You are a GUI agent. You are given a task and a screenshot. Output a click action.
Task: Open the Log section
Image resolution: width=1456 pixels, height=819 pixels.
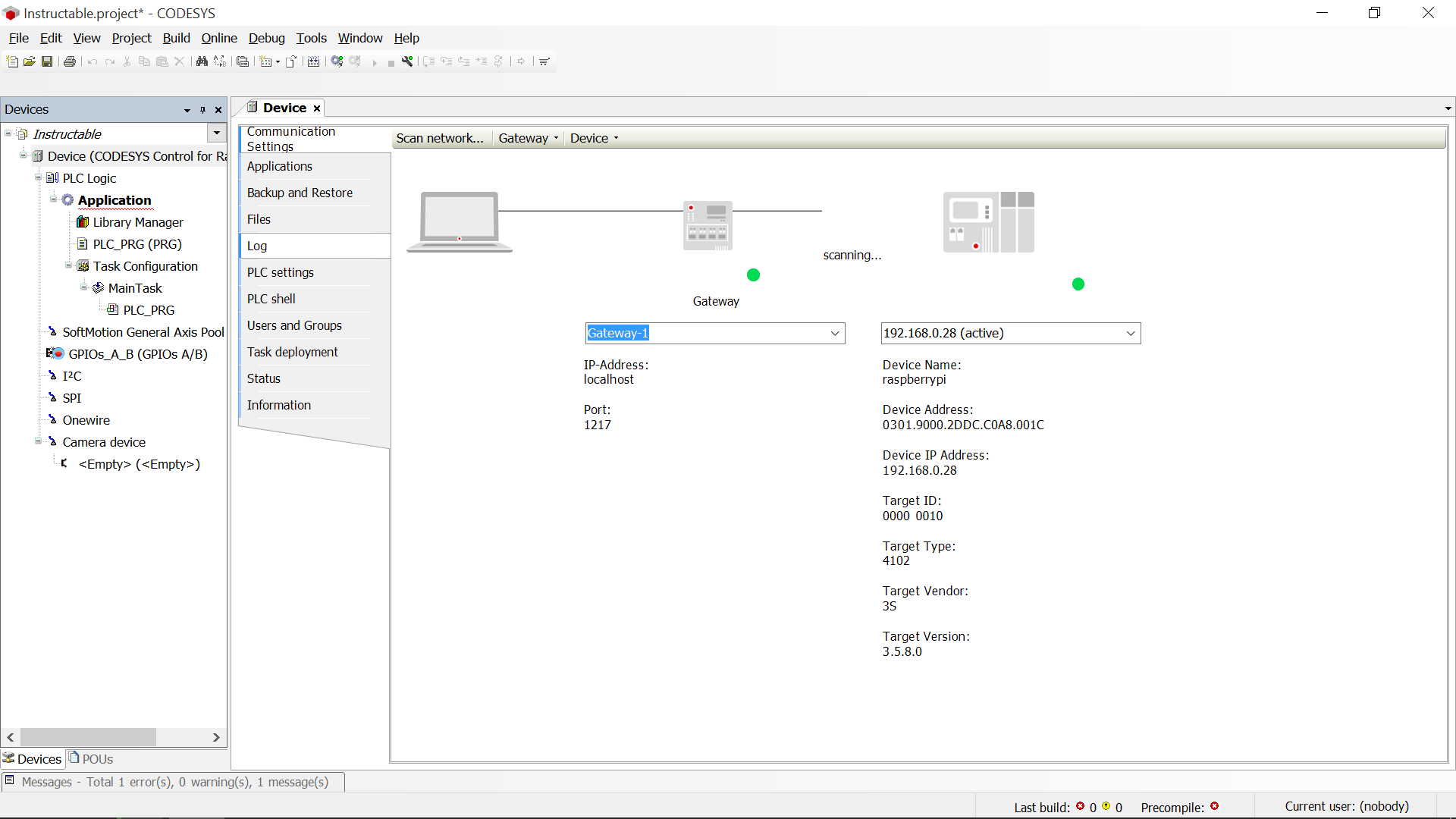[257, 245]
